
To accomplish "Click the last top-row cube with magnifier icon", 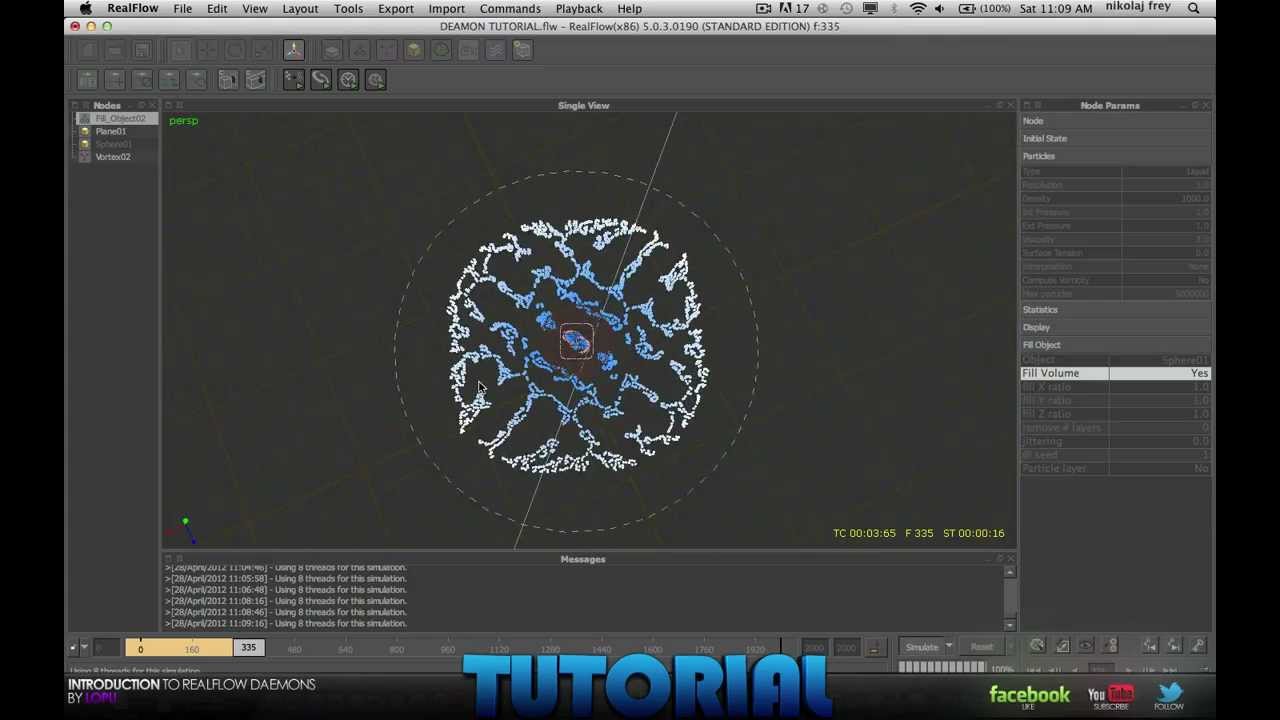I will click(x=522, y=50).
